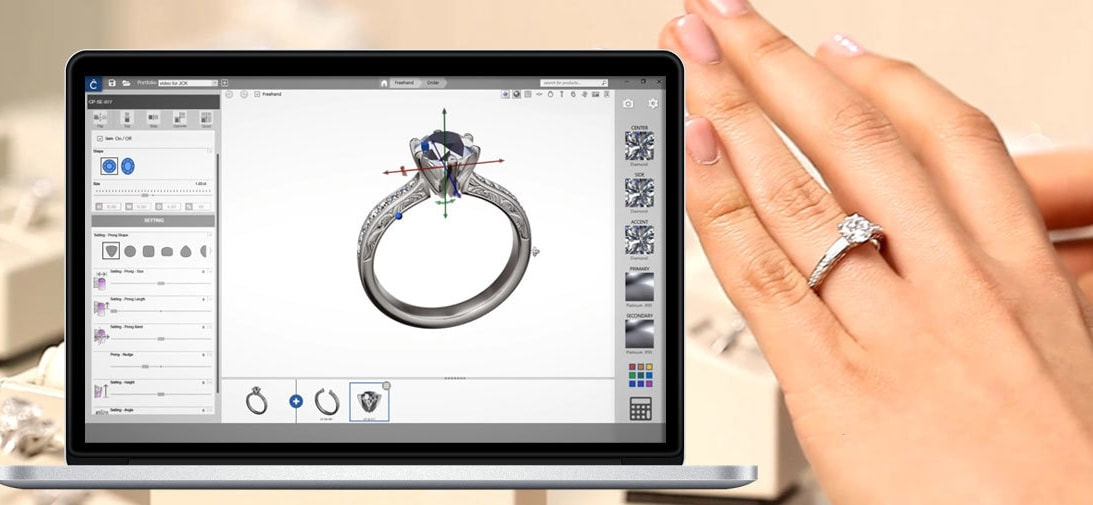Expand the prong shape list right arrow

coord(212,251)
